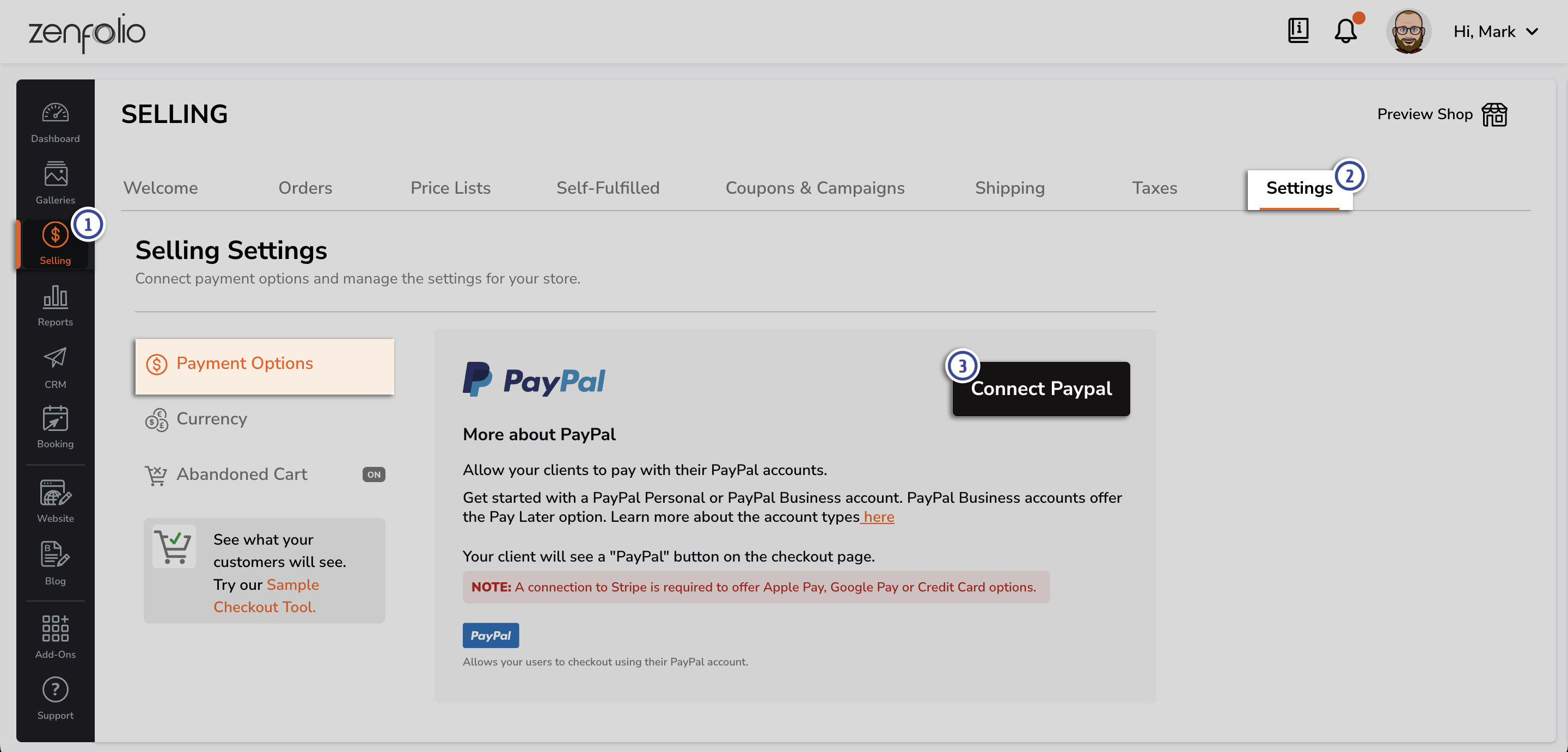Viewport: 1568px width, 752px height.
Task: Open the Dashboard sidebar icon
Action: [x=55, y=114]
